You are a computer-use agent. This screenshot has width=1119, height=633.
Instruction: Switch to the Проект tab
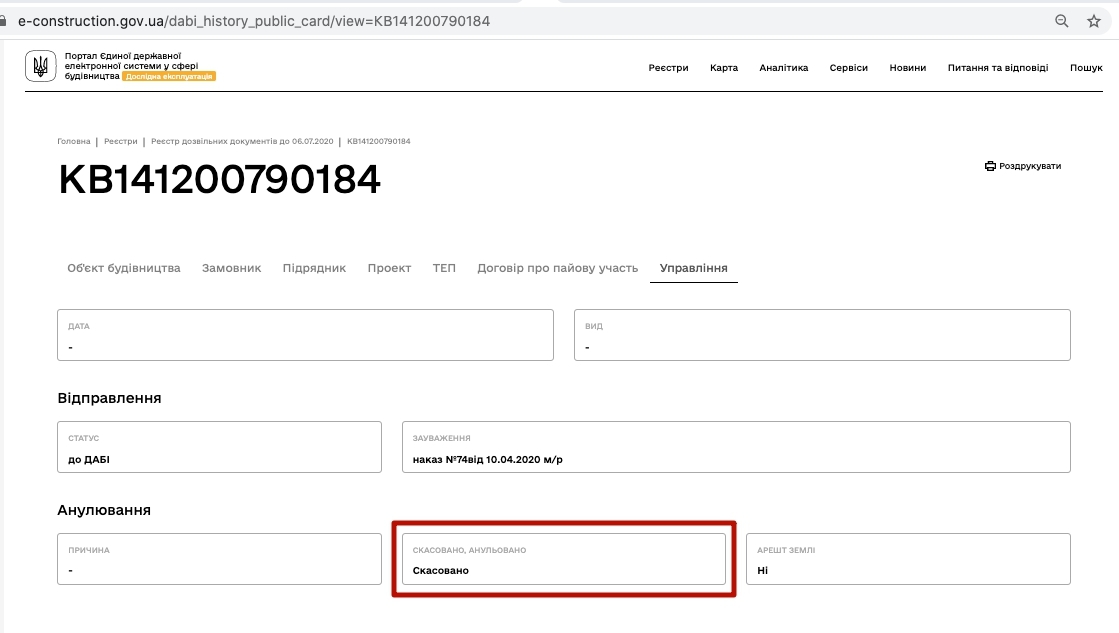coord(389,268)
